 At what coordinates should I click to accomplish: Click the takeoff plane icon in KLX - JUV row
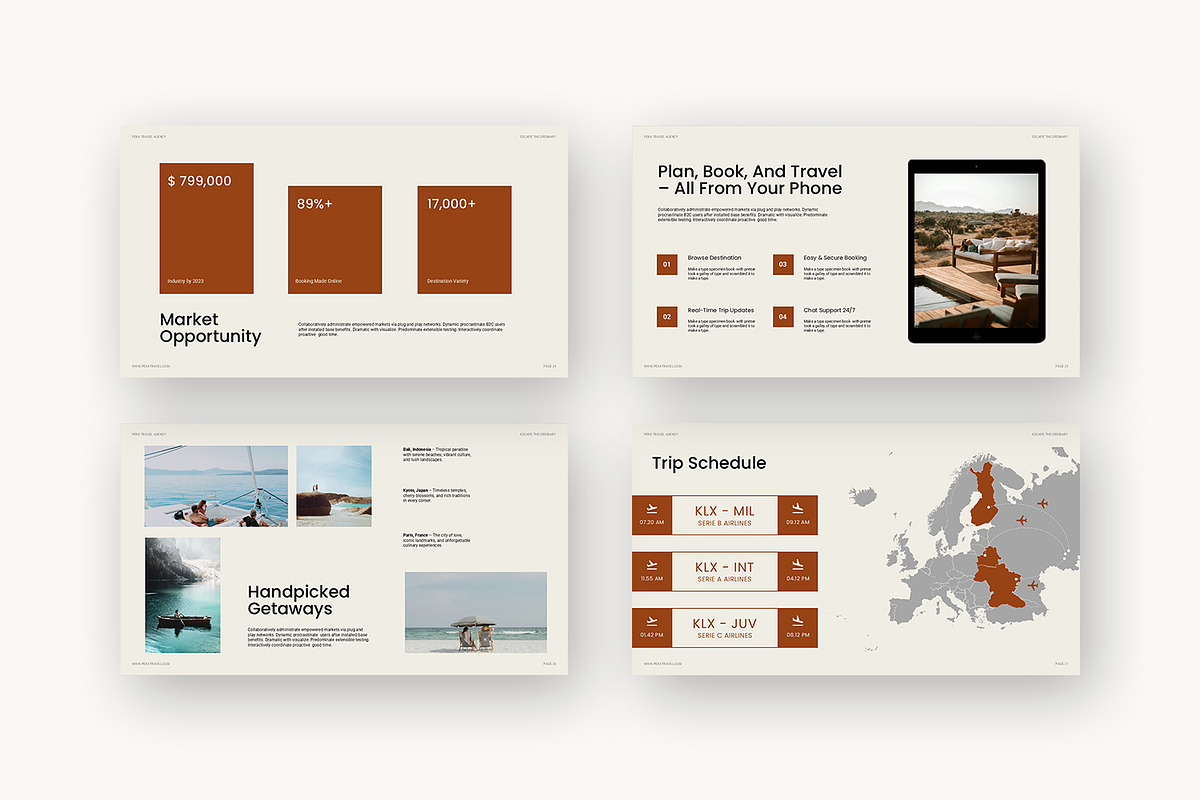(652, 620)
